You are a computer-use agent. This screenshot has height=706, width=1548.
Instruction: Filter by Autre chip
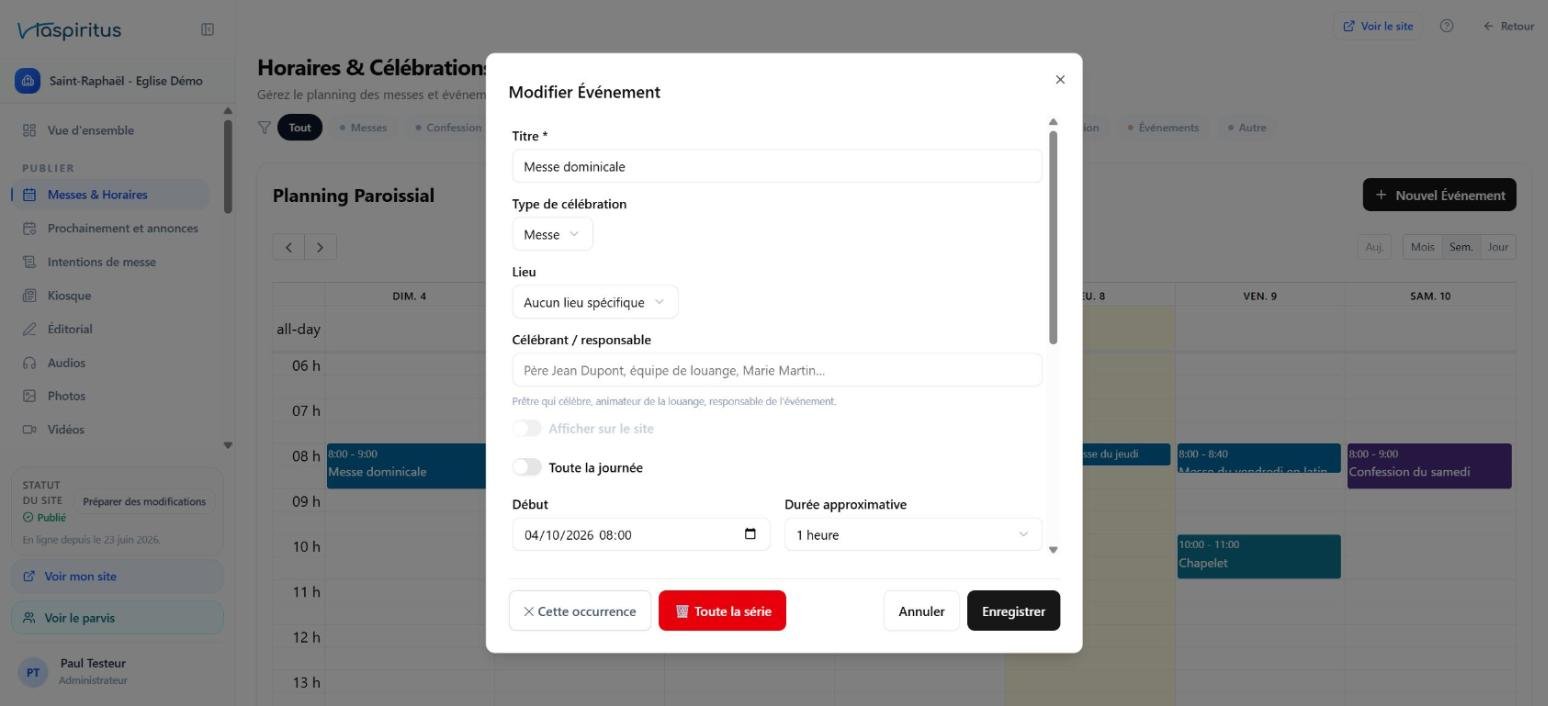point(1247,128)
